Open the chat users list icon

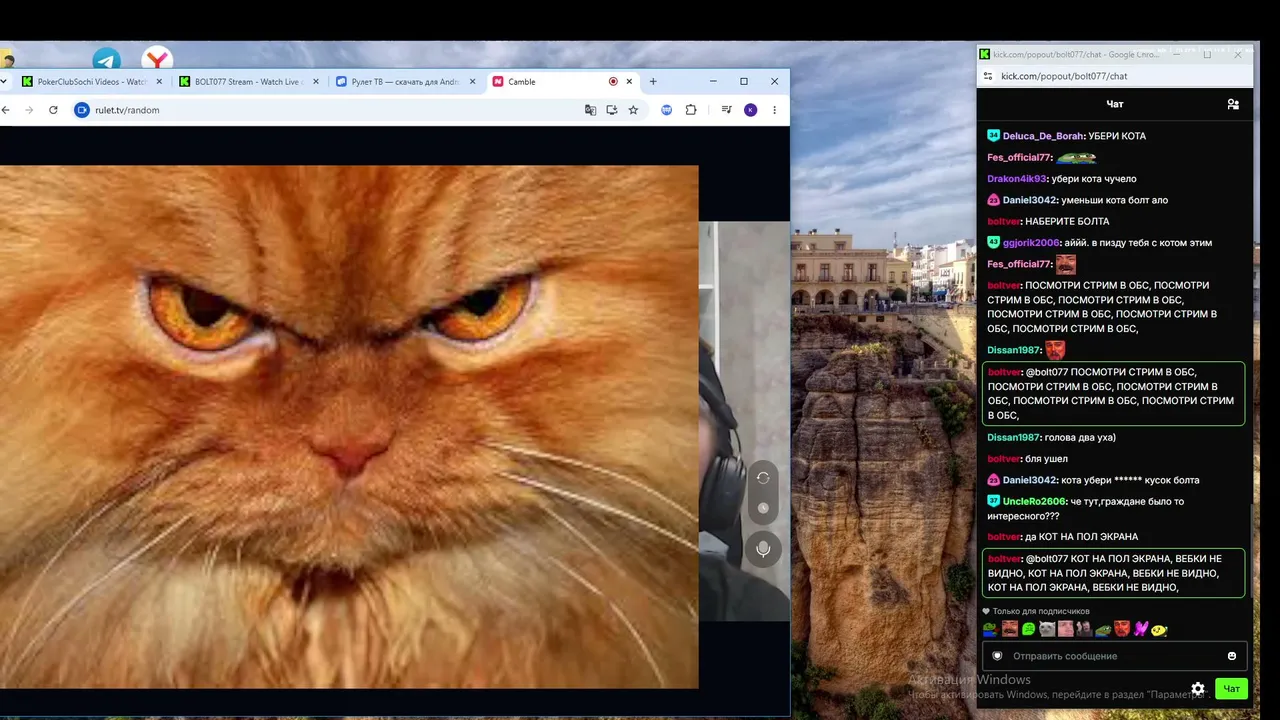point(1233,104)
